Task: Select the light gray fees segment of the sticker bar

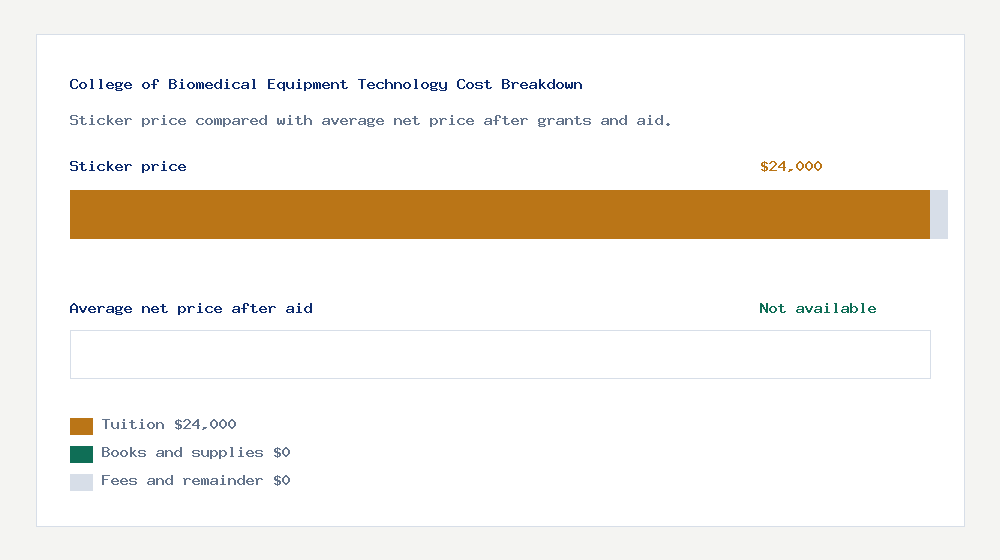Action: (x=939, y=214)
